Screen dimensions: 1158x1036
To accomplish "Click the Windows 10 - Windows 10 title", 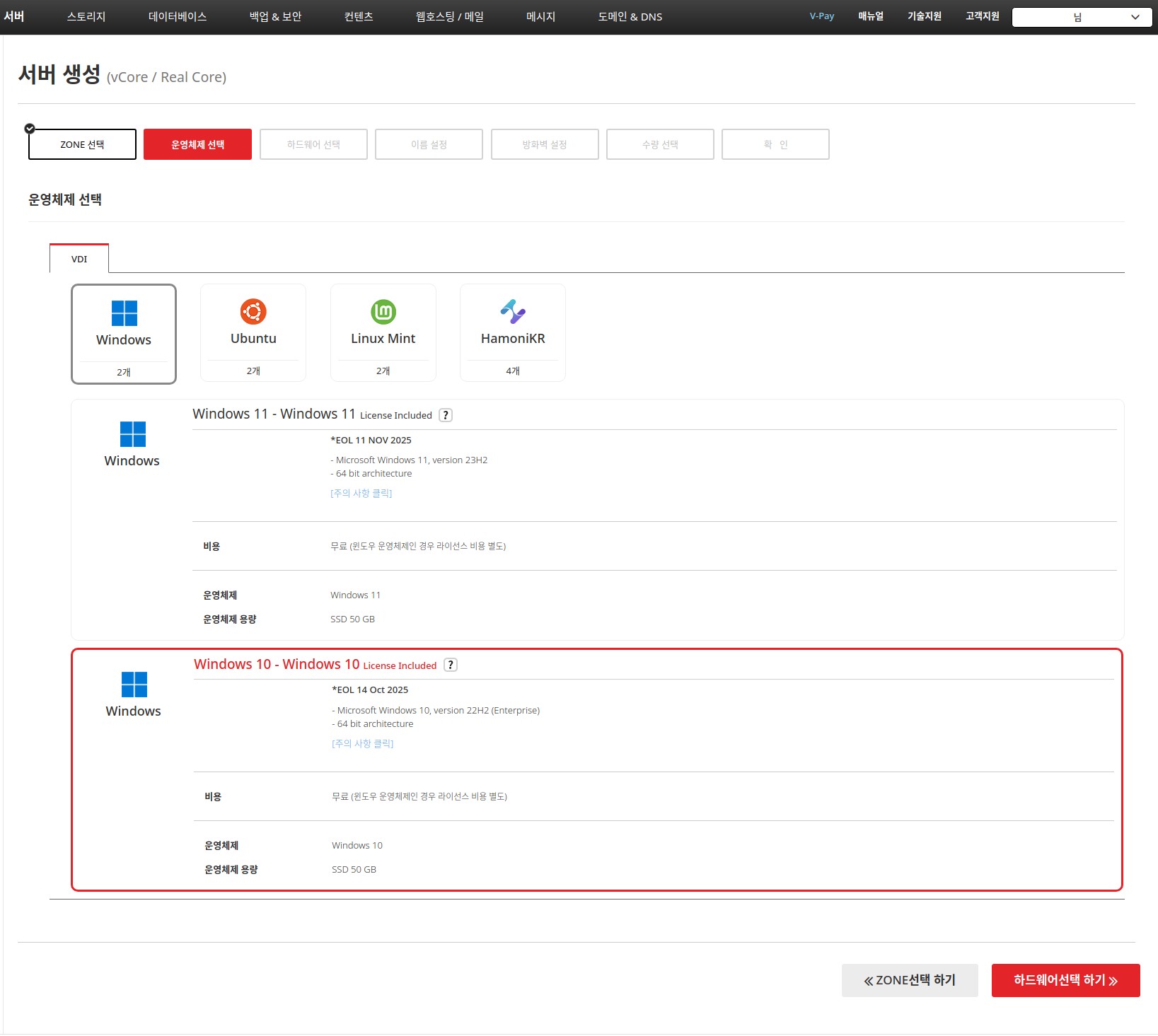I will coord(277,664).
